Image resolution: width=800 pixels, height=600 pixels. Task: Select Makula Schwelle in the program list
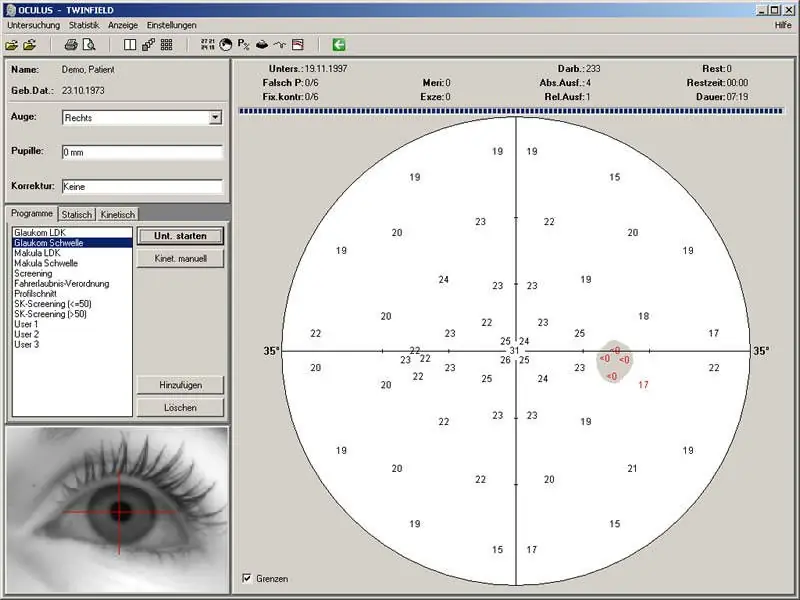tap(46, 263)
